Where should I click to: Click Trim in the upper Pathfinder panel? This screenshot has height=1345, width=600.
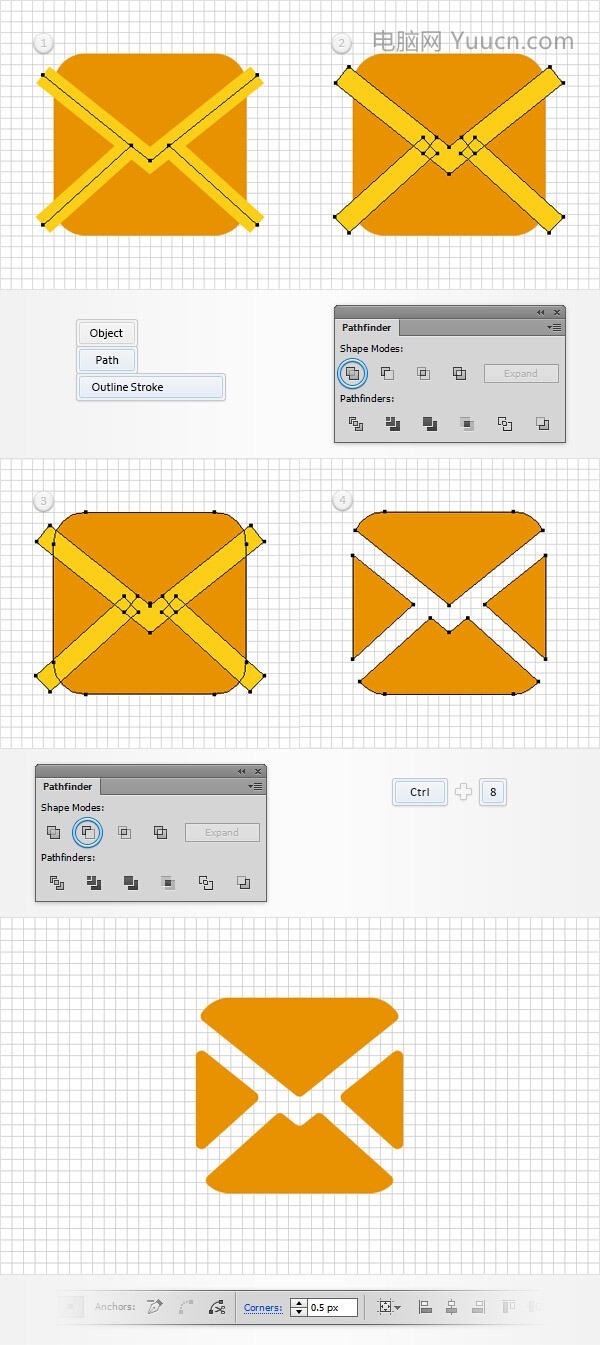pos(393,424)
